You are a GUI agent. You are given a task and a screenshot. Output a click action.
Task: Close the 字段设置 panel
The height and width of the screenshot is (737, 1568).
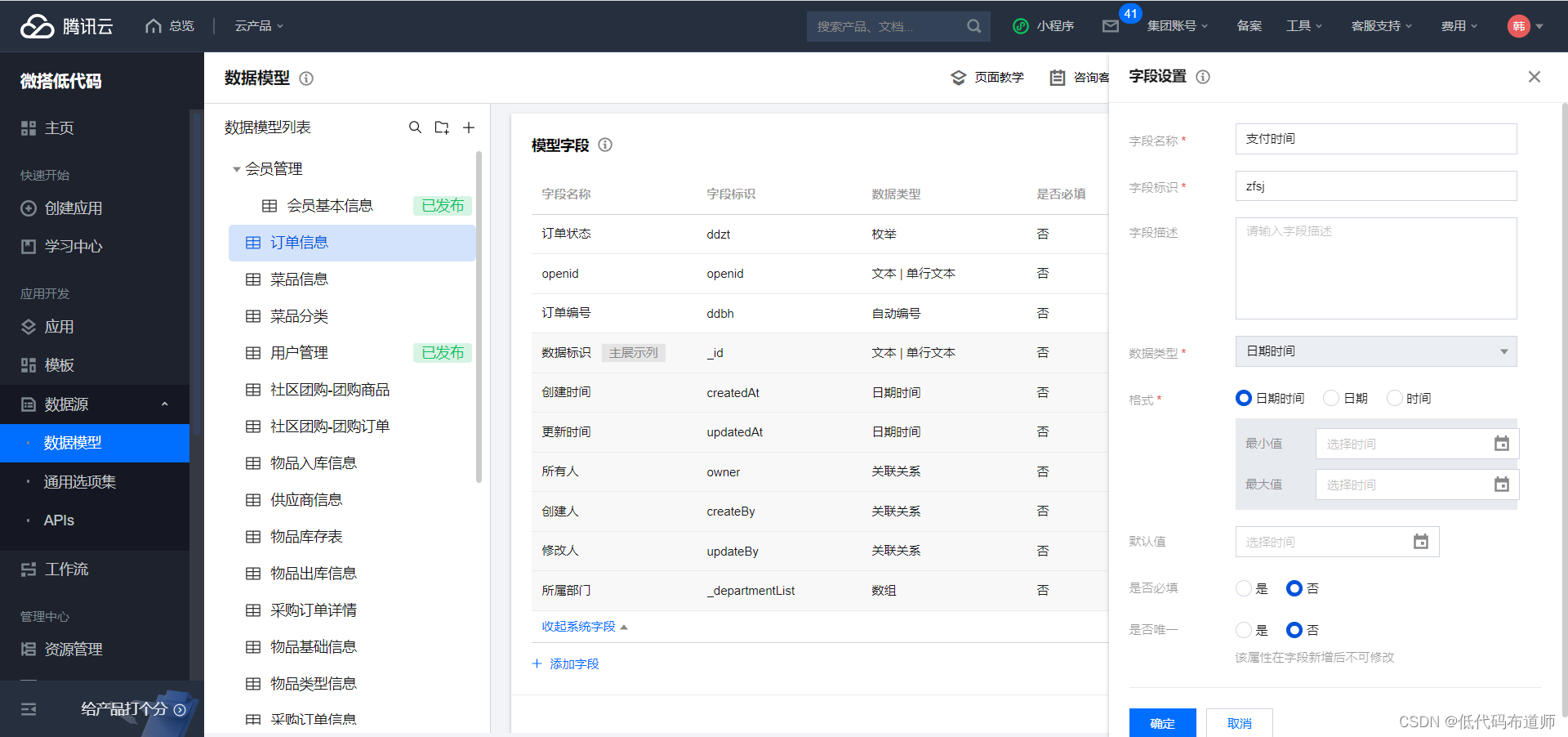tap(1535, 77)
